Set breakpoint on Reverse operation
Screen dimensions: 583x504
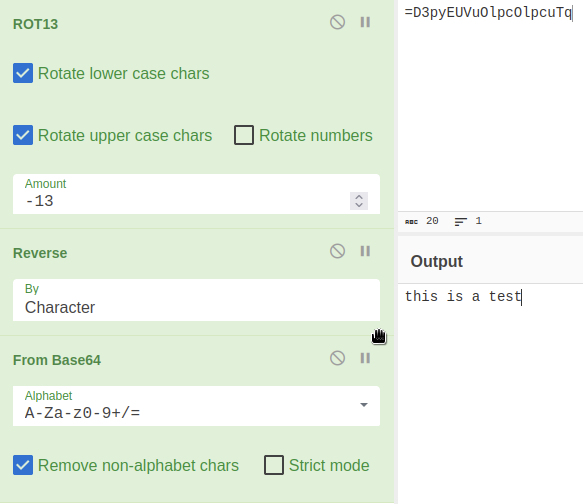click(365, 251)
